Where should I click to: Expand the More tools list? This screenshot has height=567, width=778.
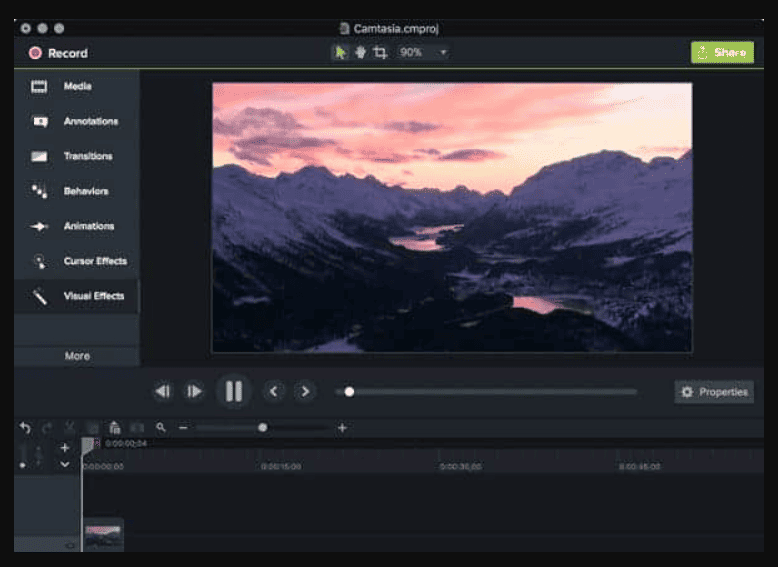click(77, 356)
